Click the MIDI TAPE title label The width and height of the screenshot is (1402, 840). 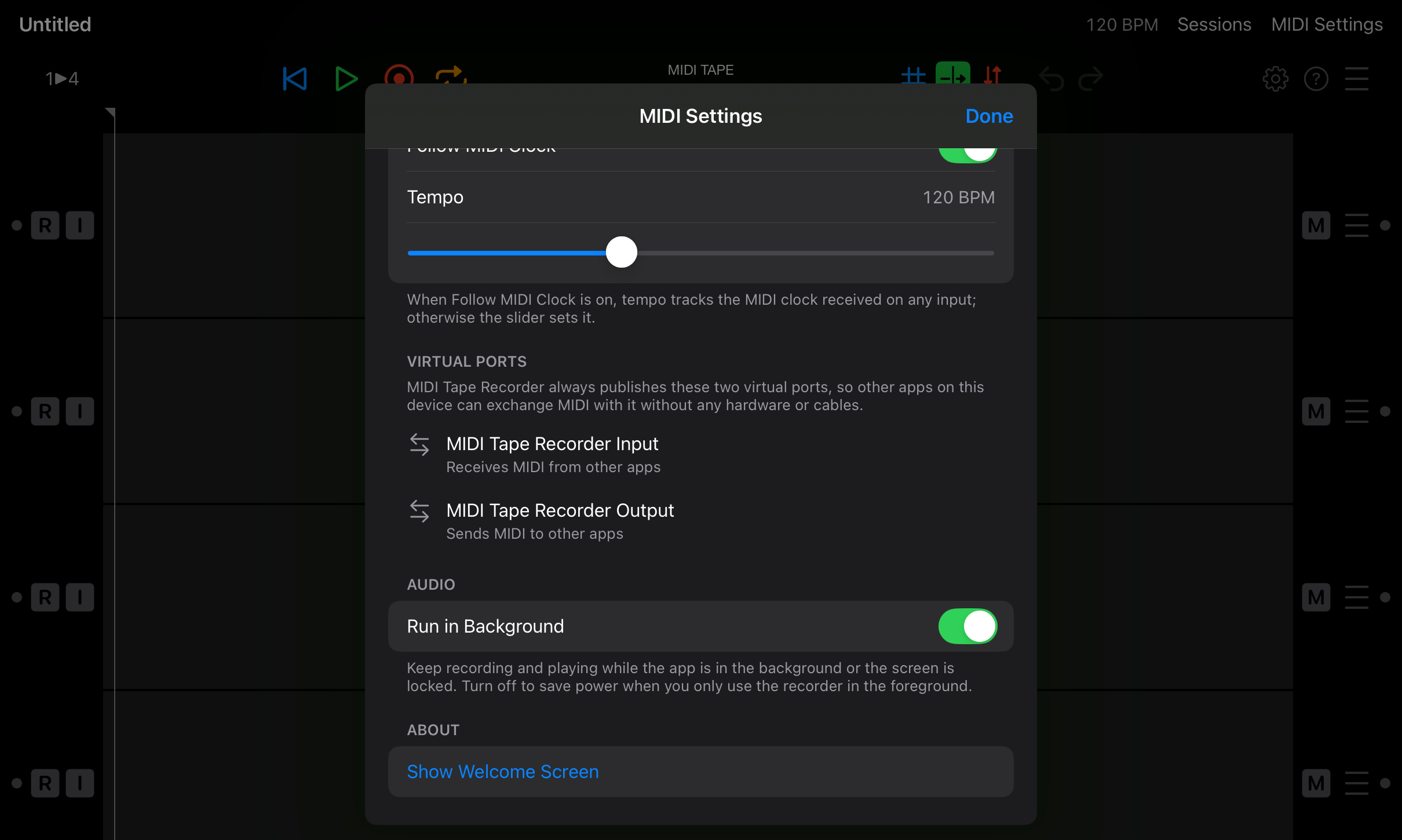tap(700, 70)
